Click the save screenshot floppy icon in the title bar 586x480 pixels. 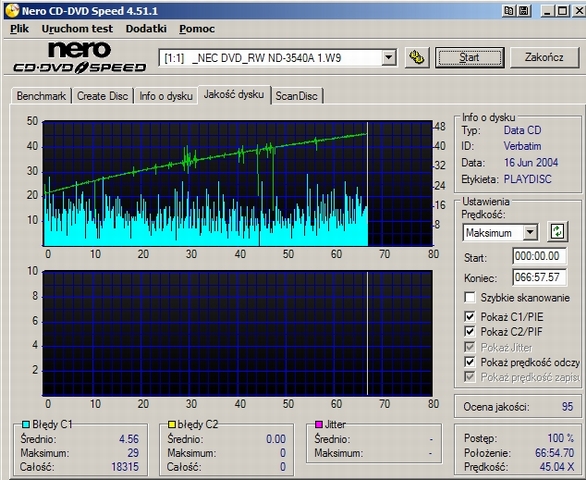[x=524, y=11]
